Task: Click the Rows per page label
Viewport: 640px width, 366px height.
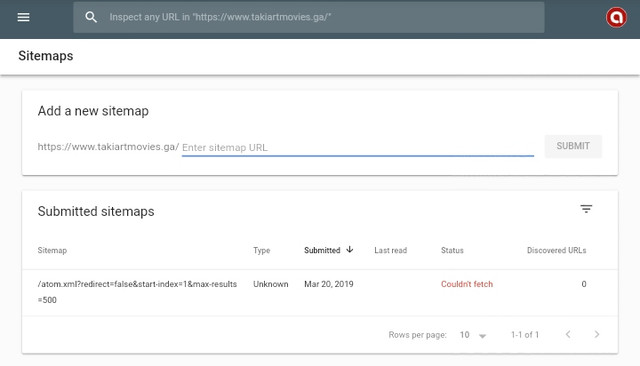Action: point(418,335)
